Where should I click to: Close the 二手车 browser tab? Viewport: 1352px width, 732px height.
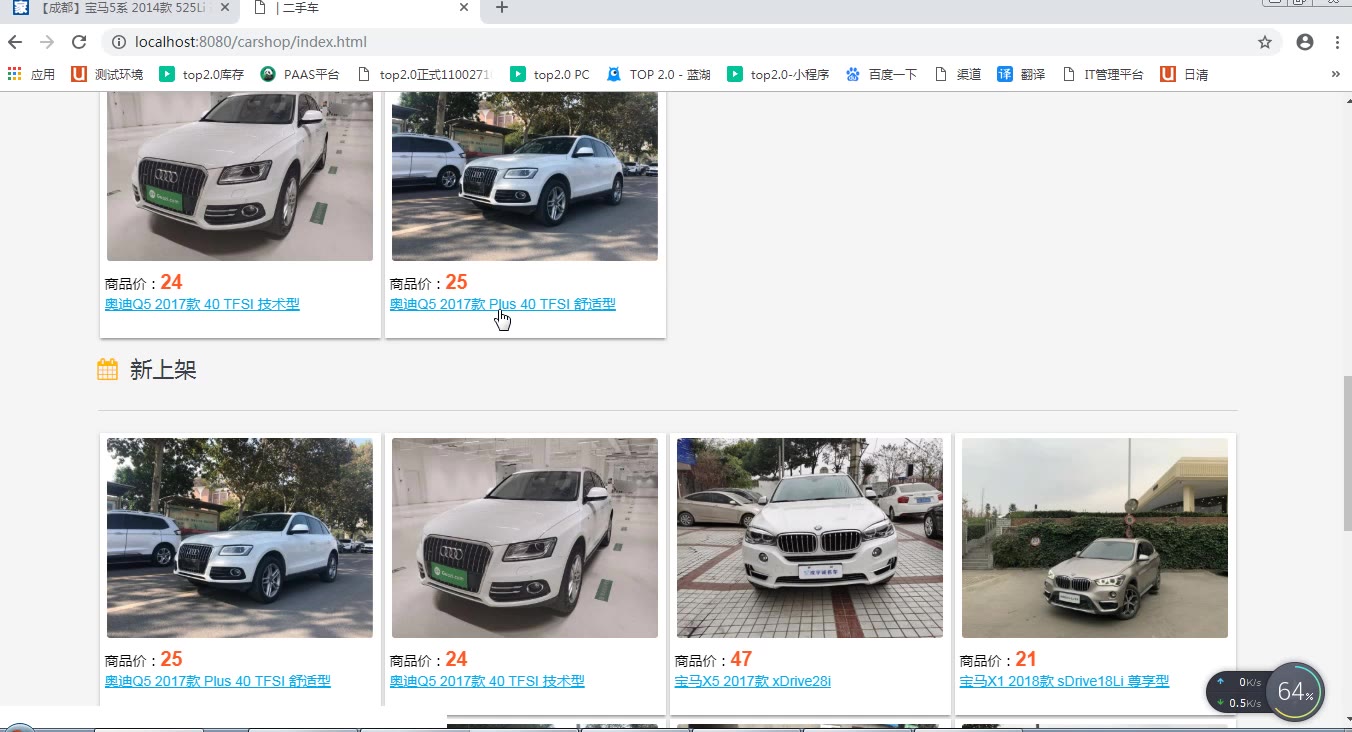464,7
